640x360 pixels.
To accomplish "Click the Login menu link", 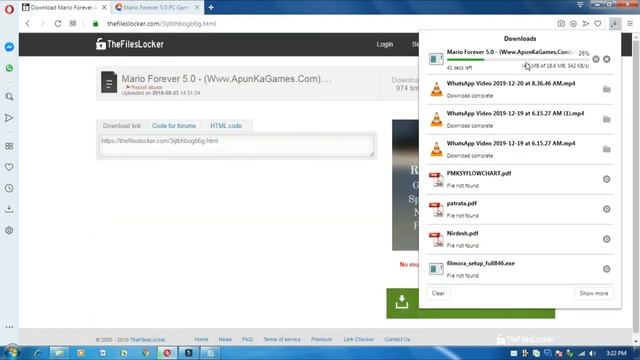I will coord(384,44).
